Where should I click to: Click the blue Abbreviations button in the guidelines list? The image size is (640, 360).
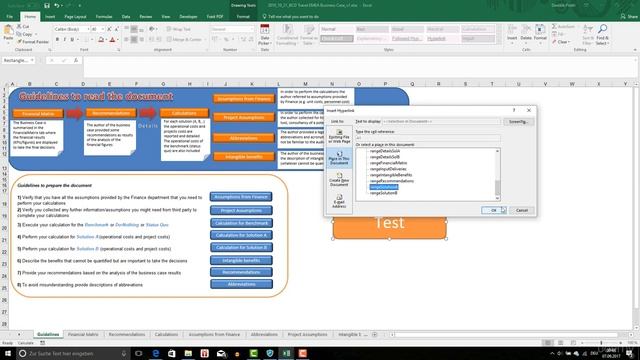pyautogui.click(x=241, y=284)
